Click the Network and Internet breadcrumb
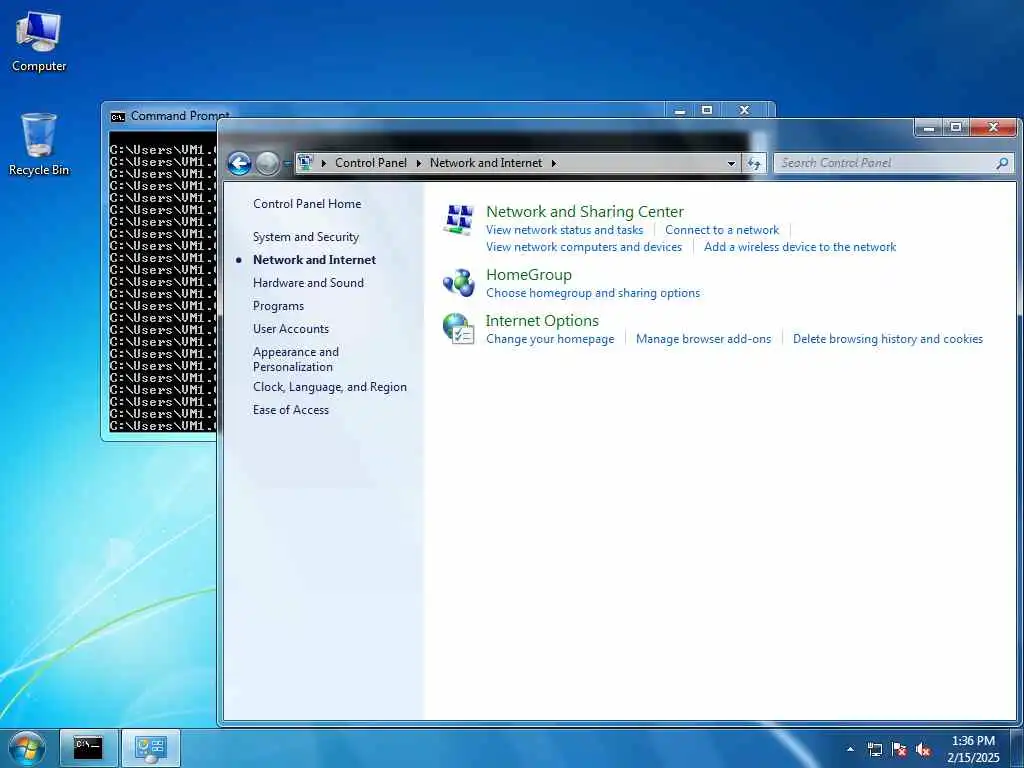The width and height of the screenshot is (1024, 768). (486, 163)
